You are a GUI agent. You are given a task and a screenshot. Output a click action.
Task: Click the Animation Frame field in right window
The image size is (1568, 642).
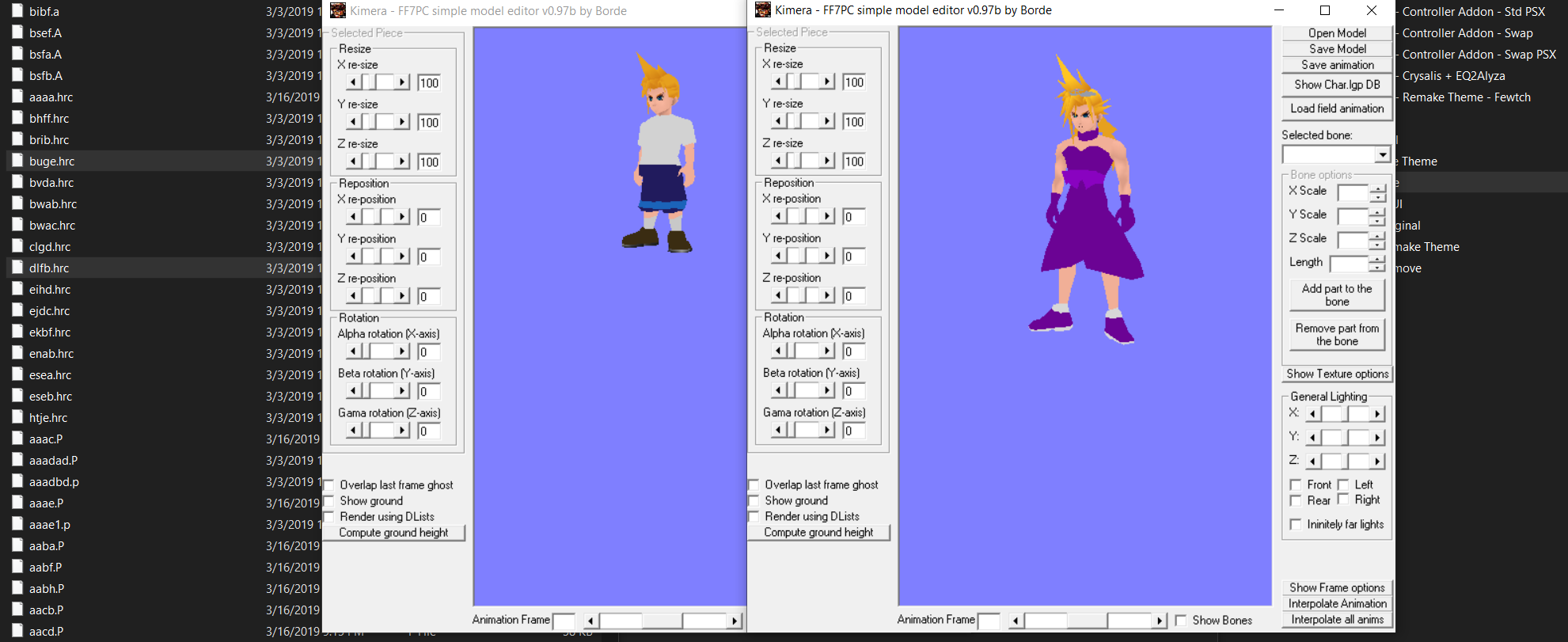pos(989,621)
